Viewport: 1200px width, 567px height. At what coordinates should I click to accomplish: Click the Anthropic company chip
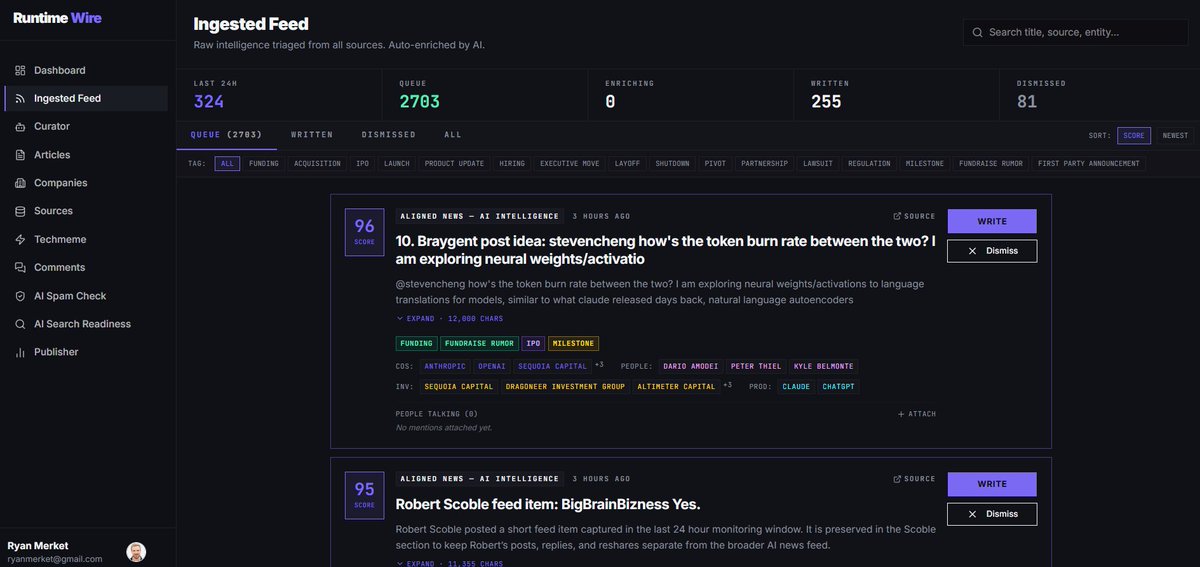[x=446, y=367]
